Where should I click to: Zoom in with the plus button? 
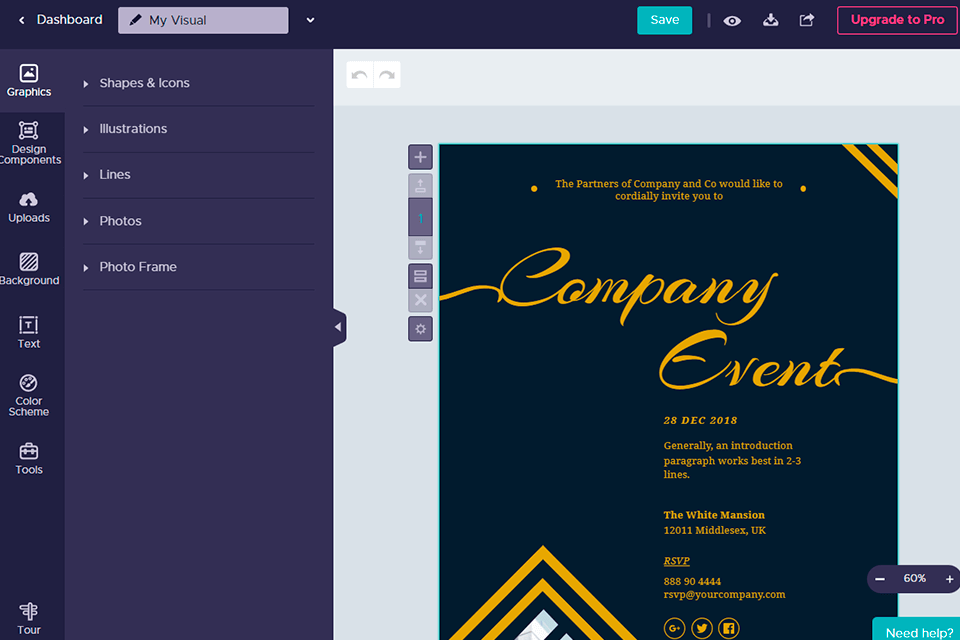pyautogui.click(x=949, y=579)
